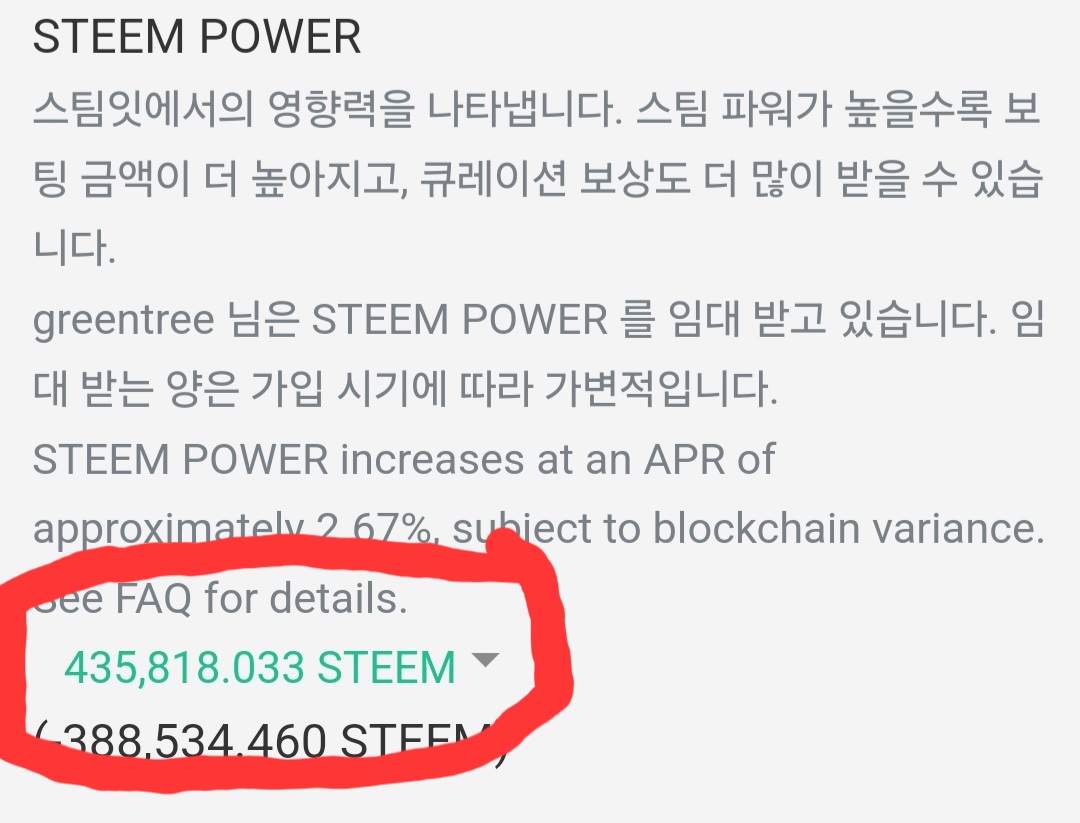1080x823 pixels.
Task: Expand the dropdown arrow beside 435,818.033 STEEM
Action: (486, 660)
